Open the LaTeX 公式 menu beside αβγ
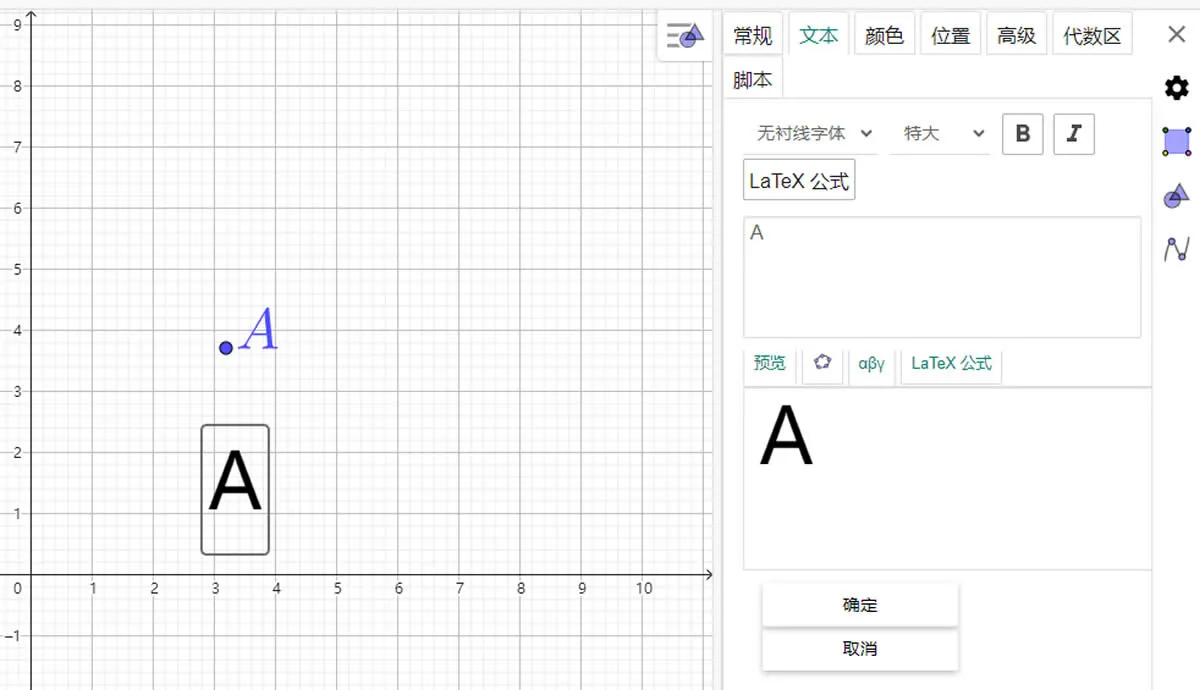Screen dimensions: 1200x690 click(951, 364)
